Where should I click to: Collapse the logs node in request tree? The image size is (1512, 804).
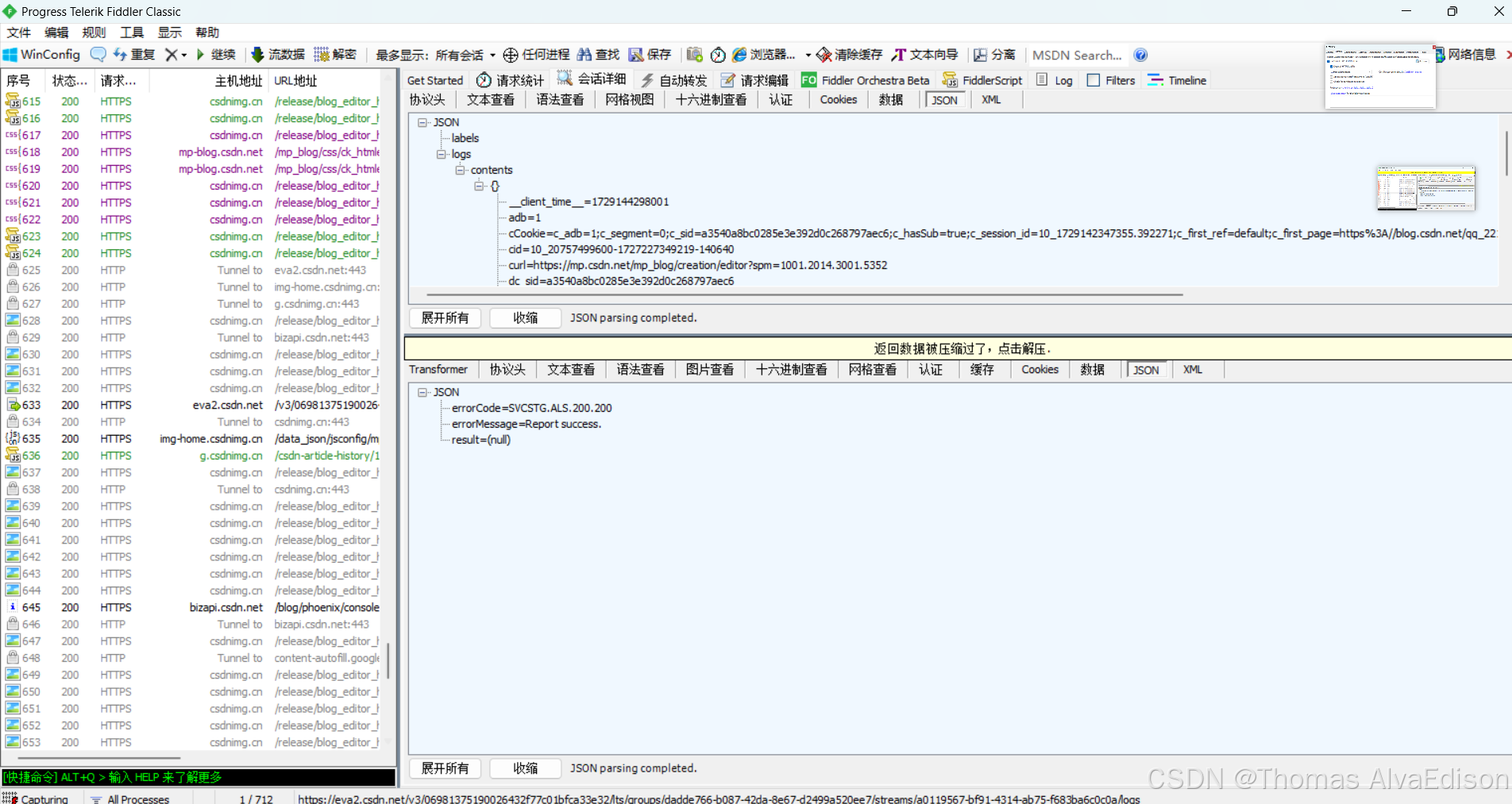[x=442, y=154]
